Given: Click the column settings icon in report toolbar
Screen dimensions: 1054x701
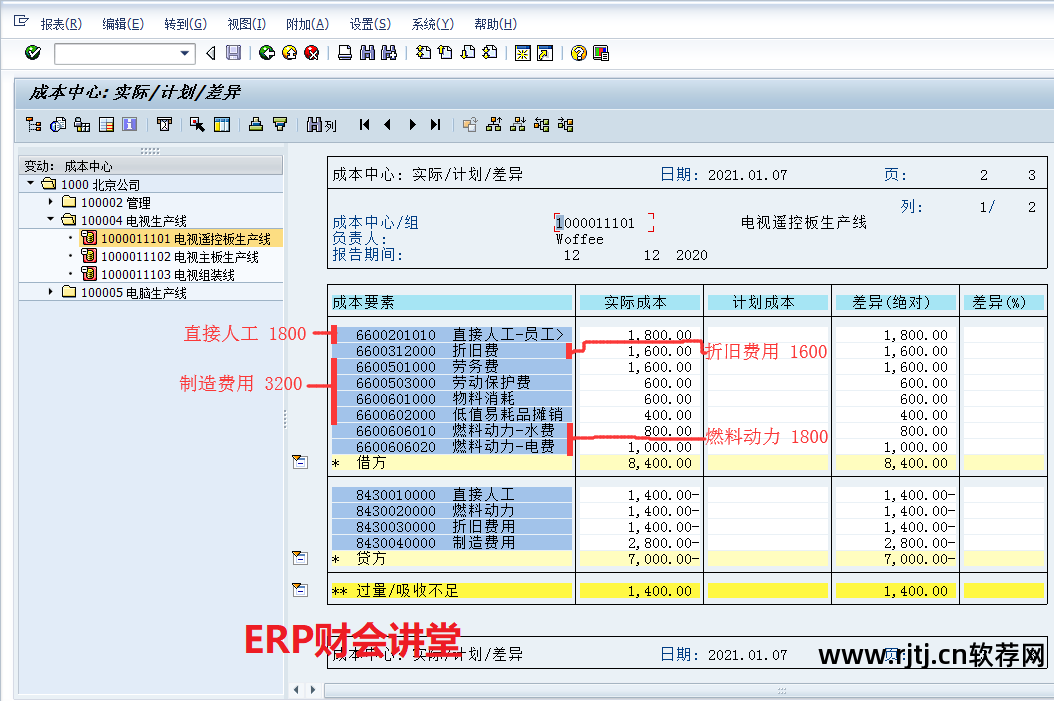Looking at the screenshot, I should 222,124.
